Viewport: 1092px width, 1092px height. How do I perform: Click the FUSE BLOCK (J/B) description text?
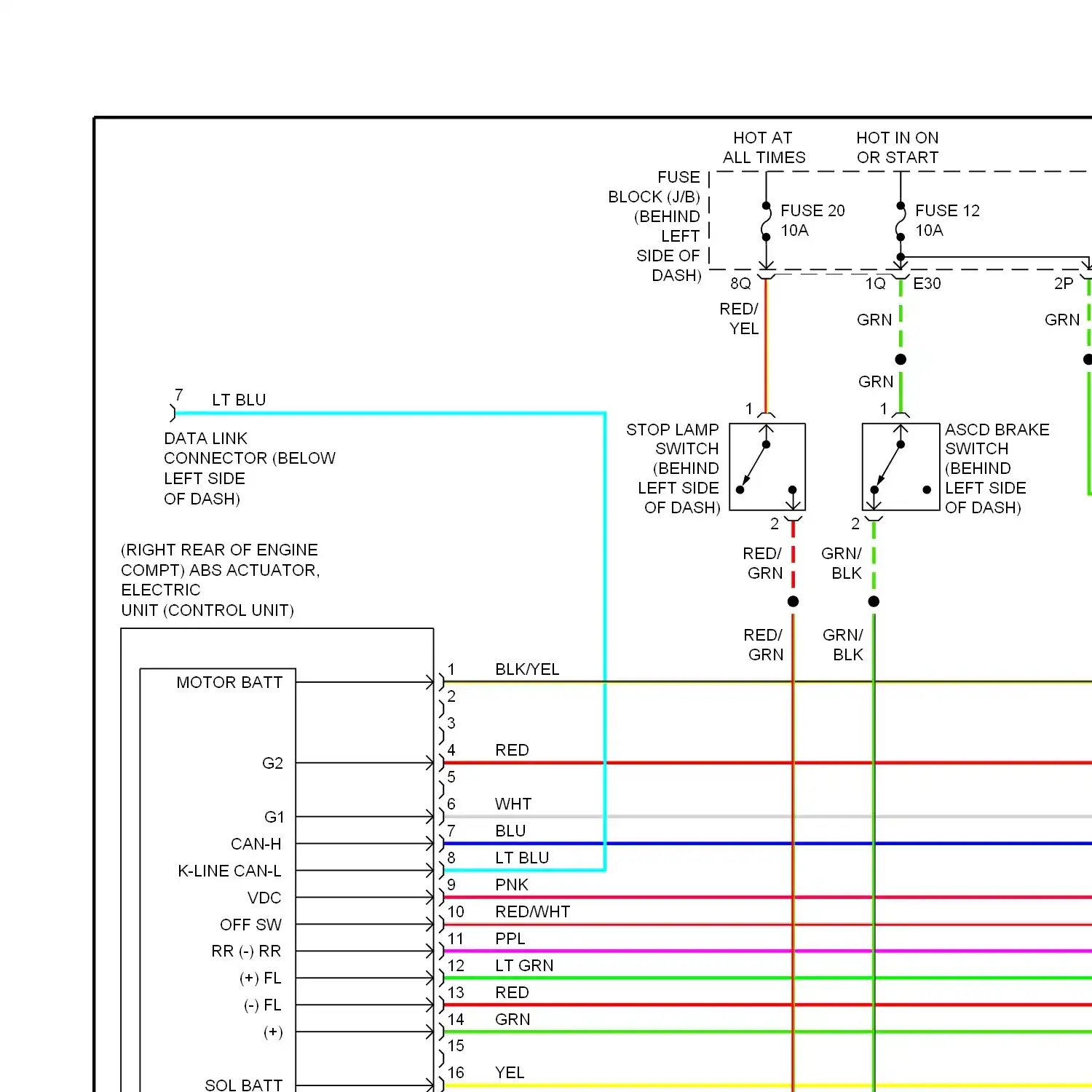pyautogui.click(x=655, y=226)
